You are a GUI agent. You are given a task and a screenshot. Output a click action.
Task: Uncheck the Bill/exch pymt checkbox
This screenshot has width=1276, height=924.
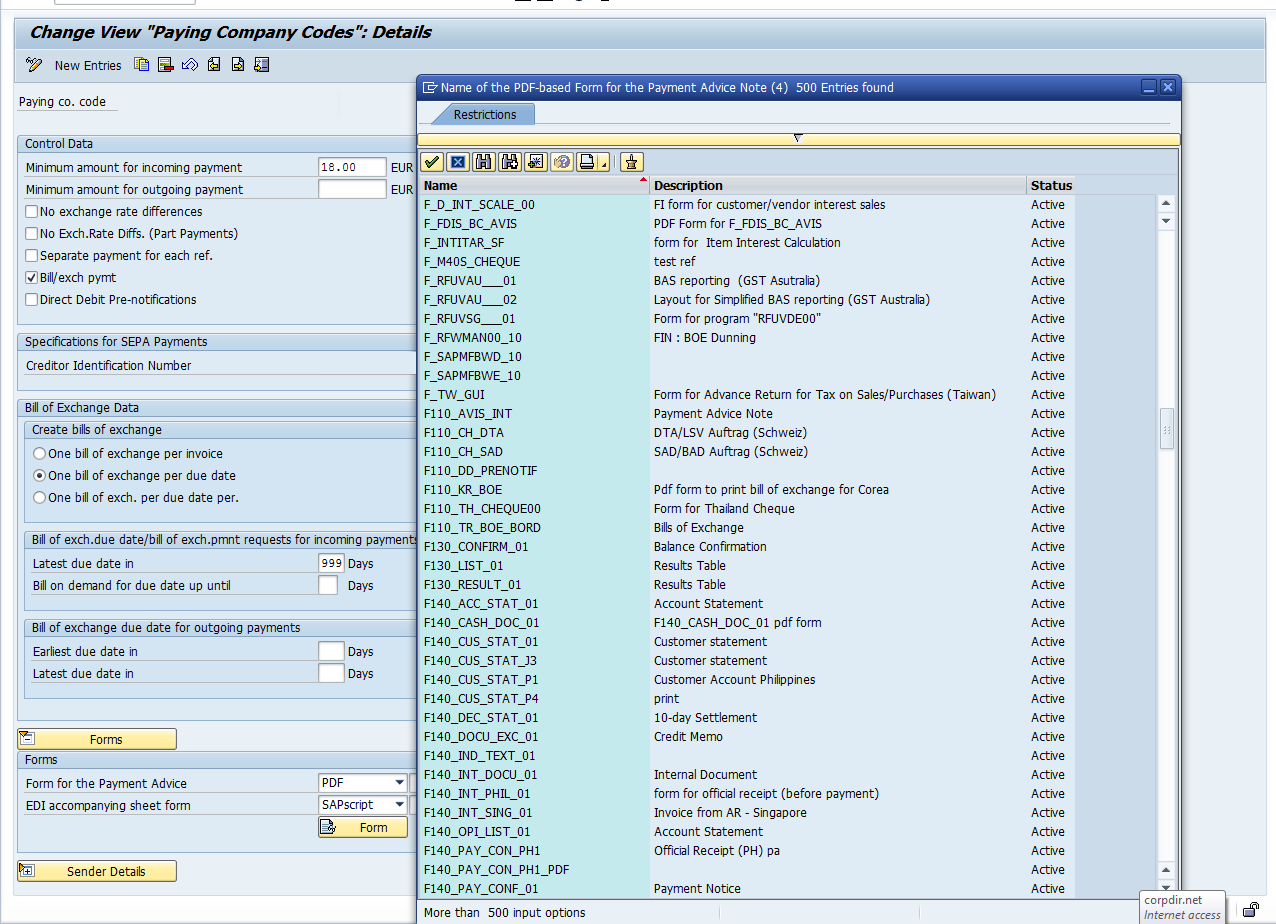click(x=32, y=278)
